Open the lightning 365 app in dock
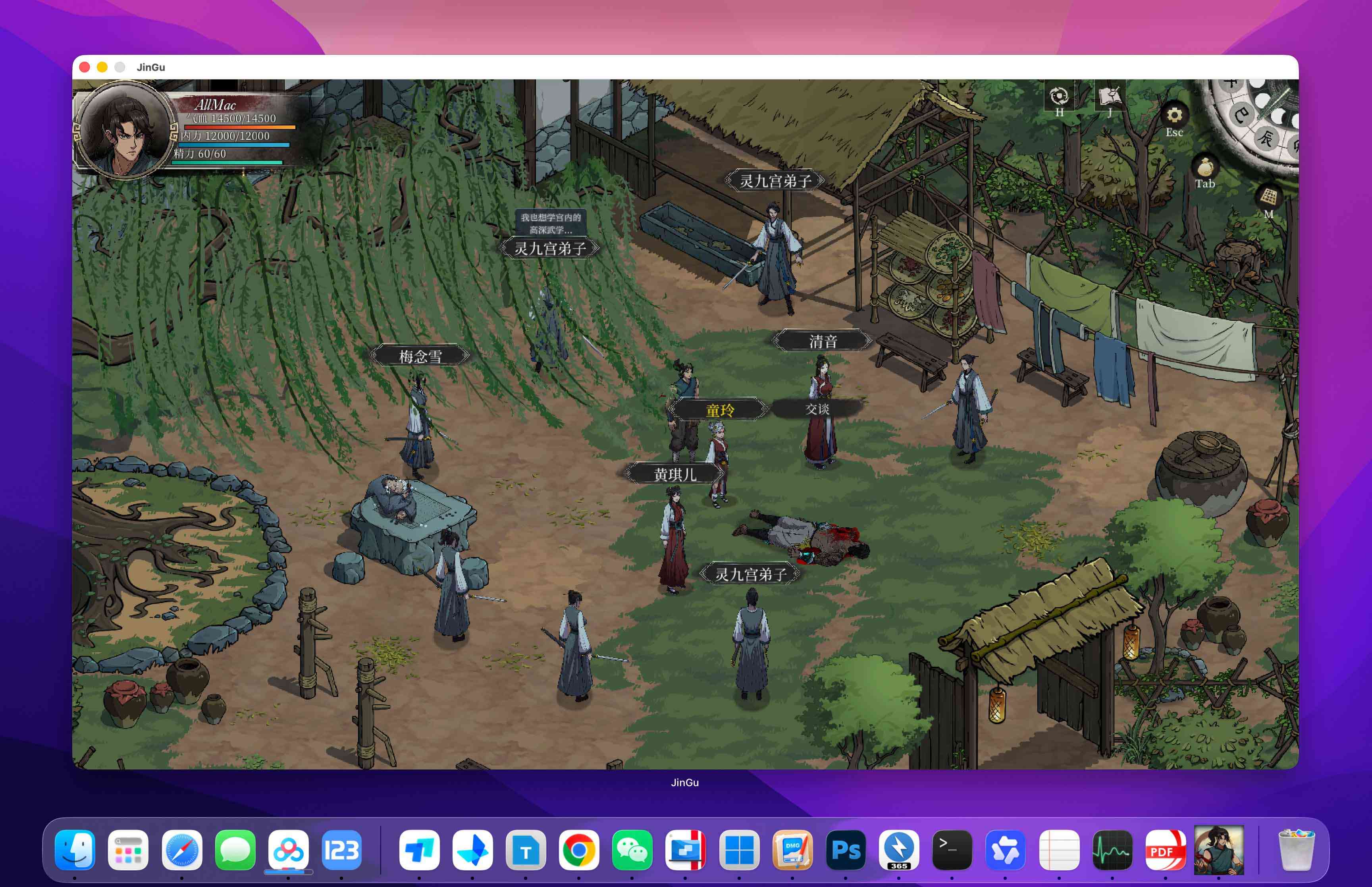Screen dimensions: 1372x887 click(x=899, y=850)
